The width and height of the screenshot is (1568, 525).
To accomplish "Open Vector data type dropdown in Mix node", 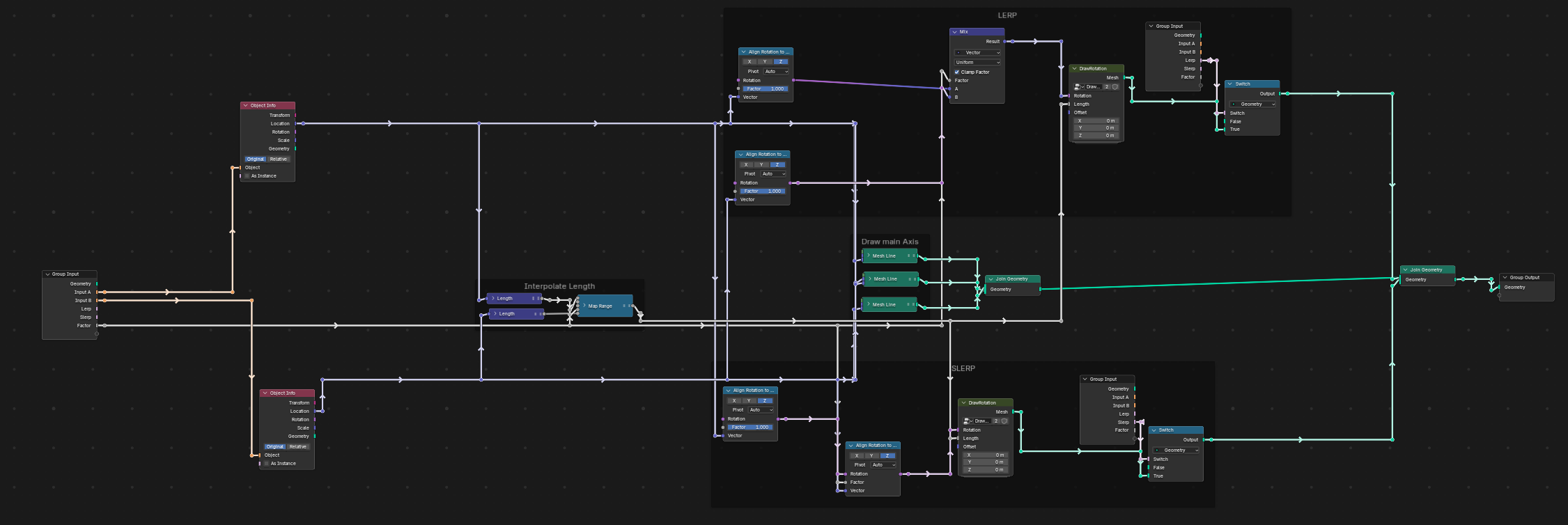I will coord(977,53).
